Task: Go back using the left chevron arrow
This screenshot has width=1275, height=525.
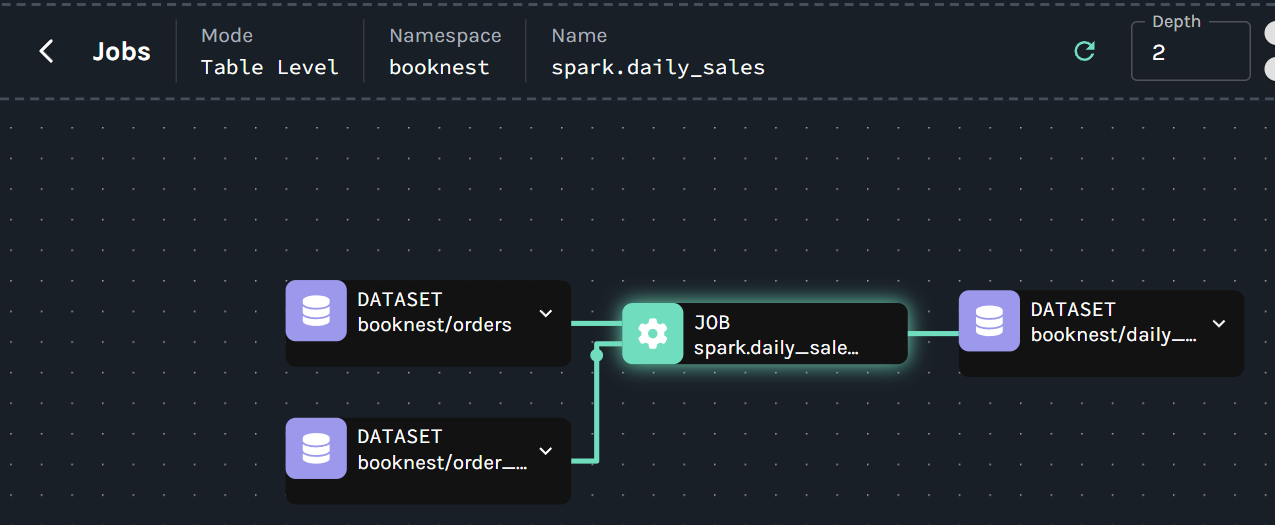Action: coord(46,51)
